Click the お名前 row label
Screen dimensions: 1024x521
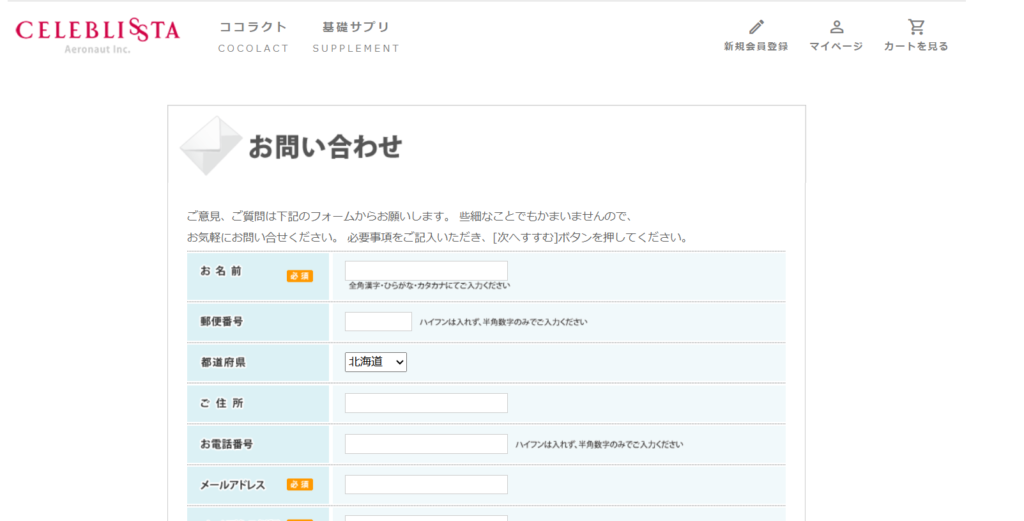pyautogui.click(x=221, y=271)
